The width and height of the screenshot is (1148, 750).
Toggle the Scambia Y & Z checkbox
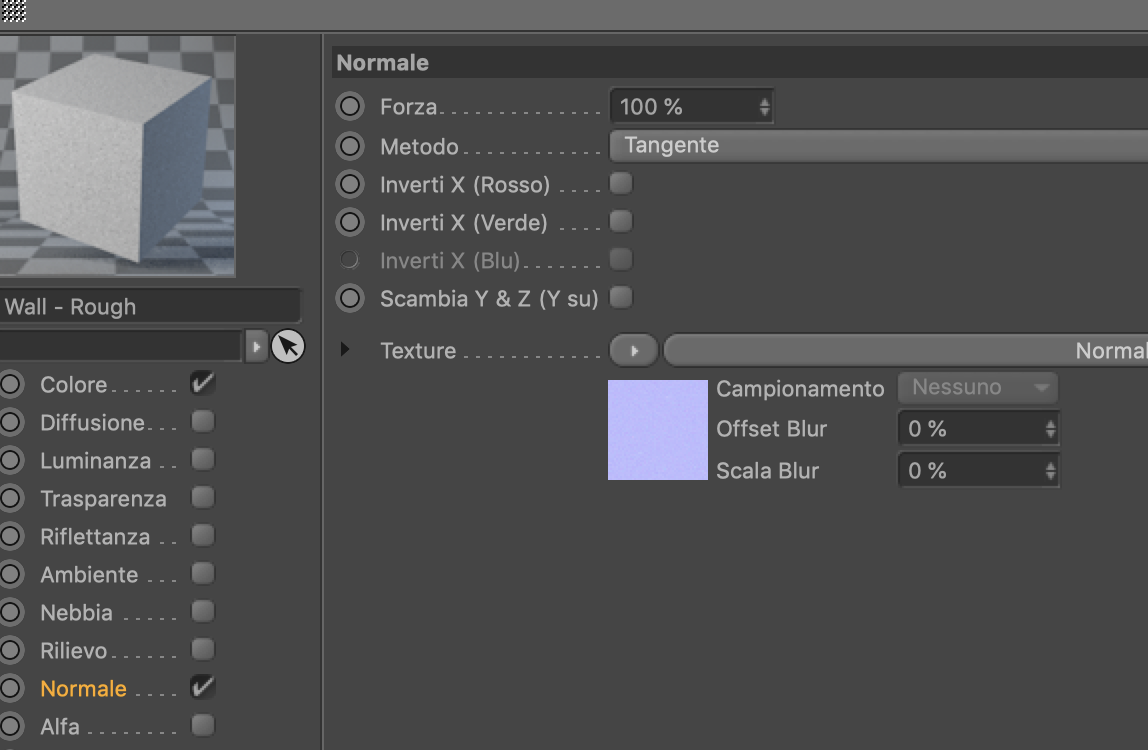point(621,297)
